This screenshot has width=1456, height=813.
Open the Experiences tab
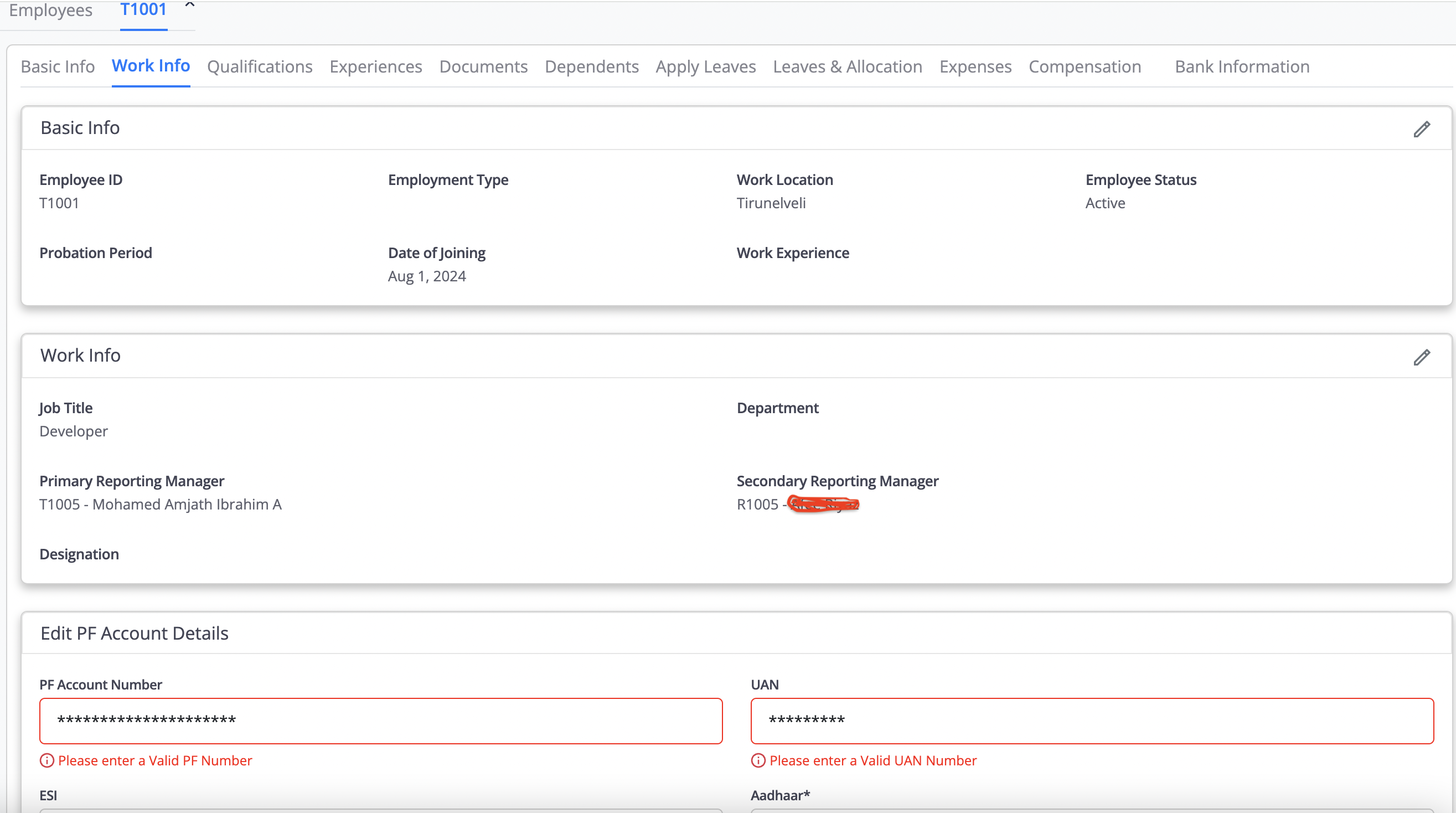(x=375, y=66)
